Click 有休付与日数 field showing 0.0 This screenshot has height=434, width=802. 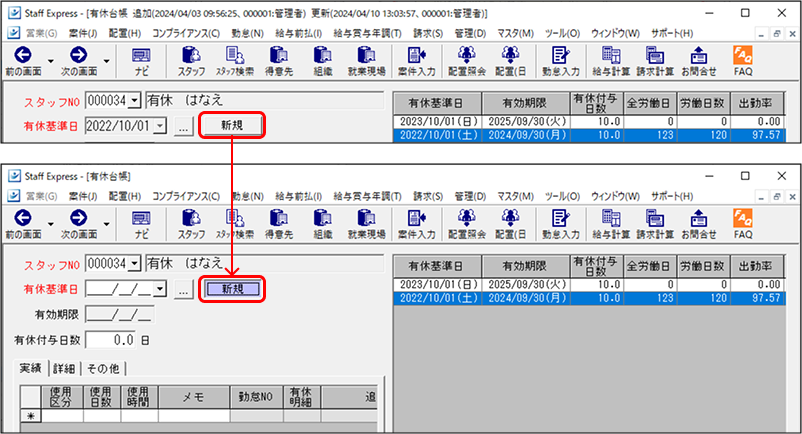tap(110, 340)
